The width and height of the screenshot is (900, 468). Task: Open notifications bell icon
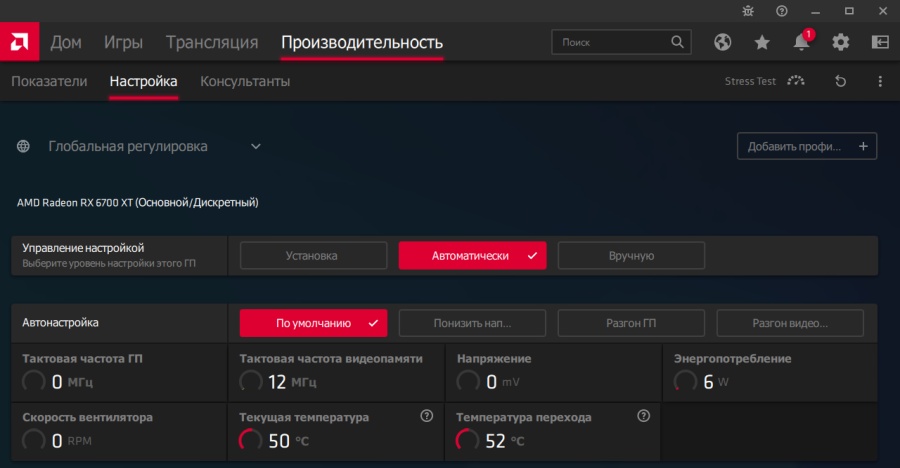(801, 42)
